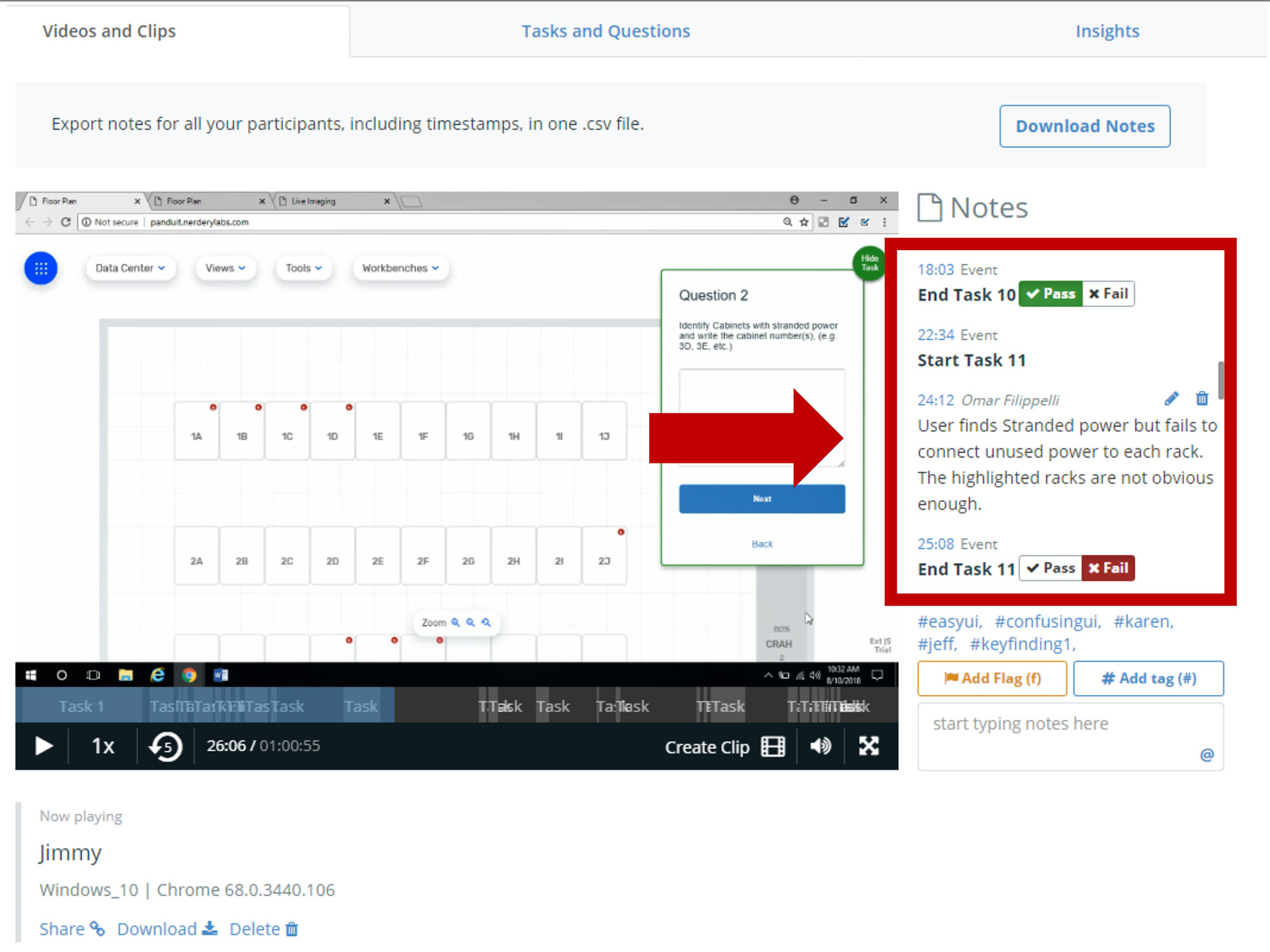Image resolution: width=1270 pixels, height=952 pixels.
Task: Click the #easyui tag
Action: click(x=949, y=621)
